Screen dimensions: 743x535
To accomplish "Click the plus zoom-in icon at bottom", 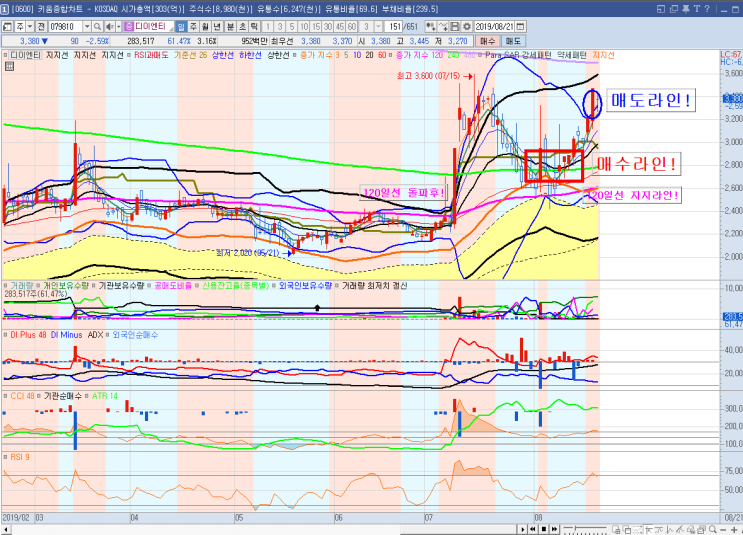I will click(x=734, y=529).
